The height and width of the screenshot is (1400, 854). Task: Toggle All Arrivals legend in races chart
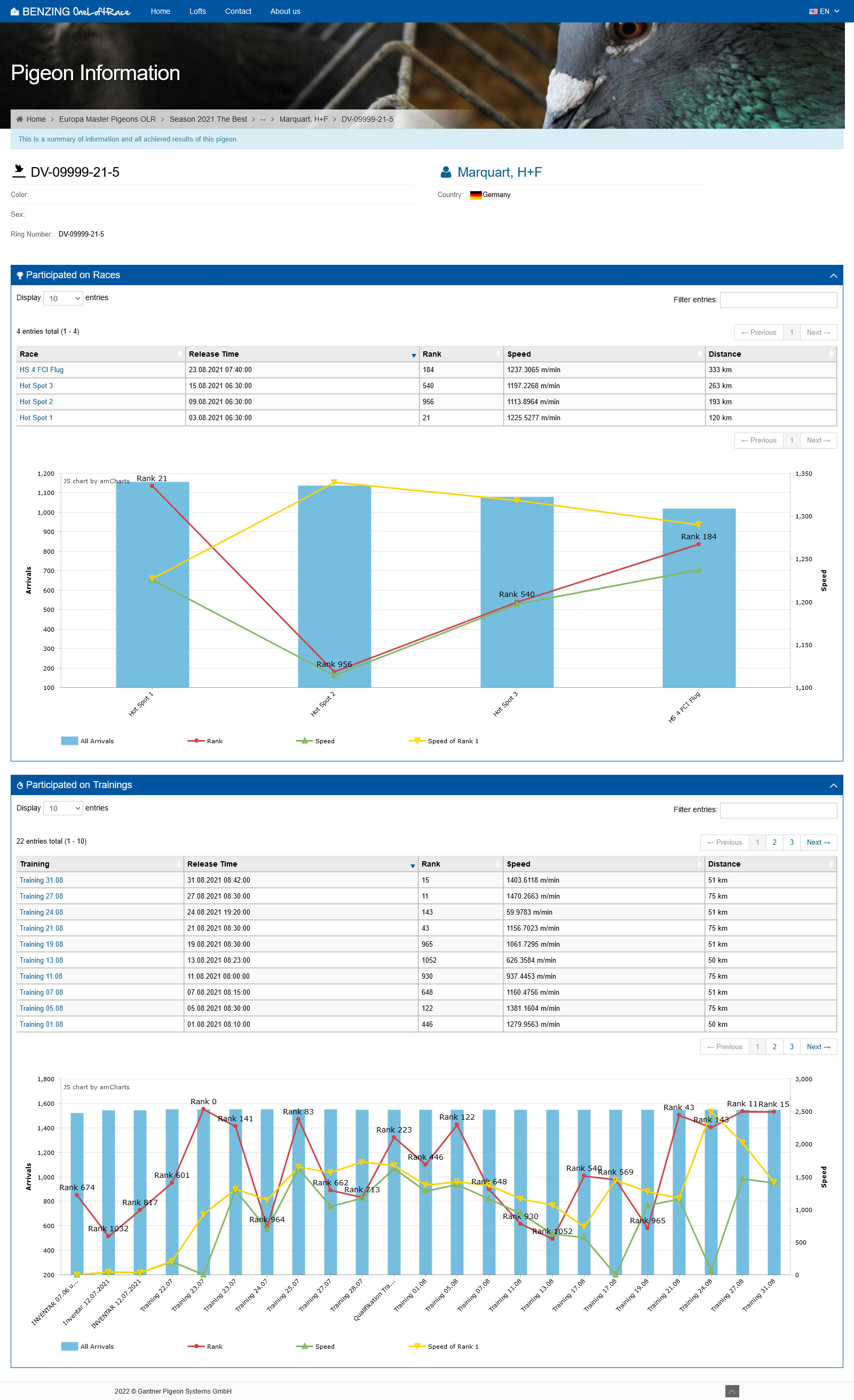click(x=69, y=741)
